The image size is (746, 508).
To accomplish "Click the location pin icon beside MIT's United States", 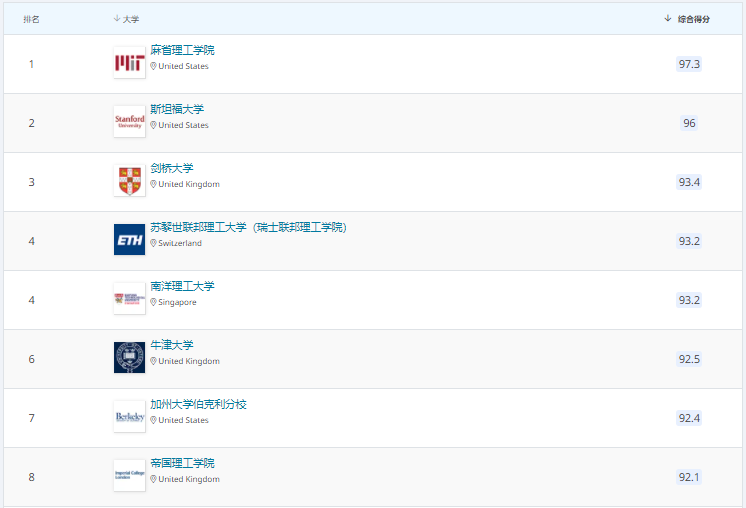I will pyautogui.click(x=153, y=66).
